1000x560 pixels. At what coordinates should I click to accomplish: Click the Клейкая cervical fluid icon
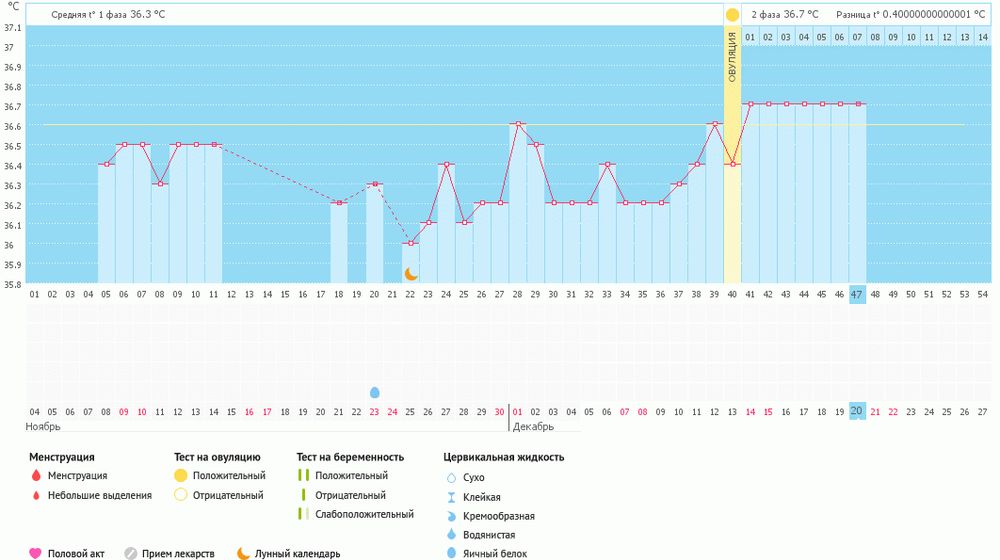450,497
